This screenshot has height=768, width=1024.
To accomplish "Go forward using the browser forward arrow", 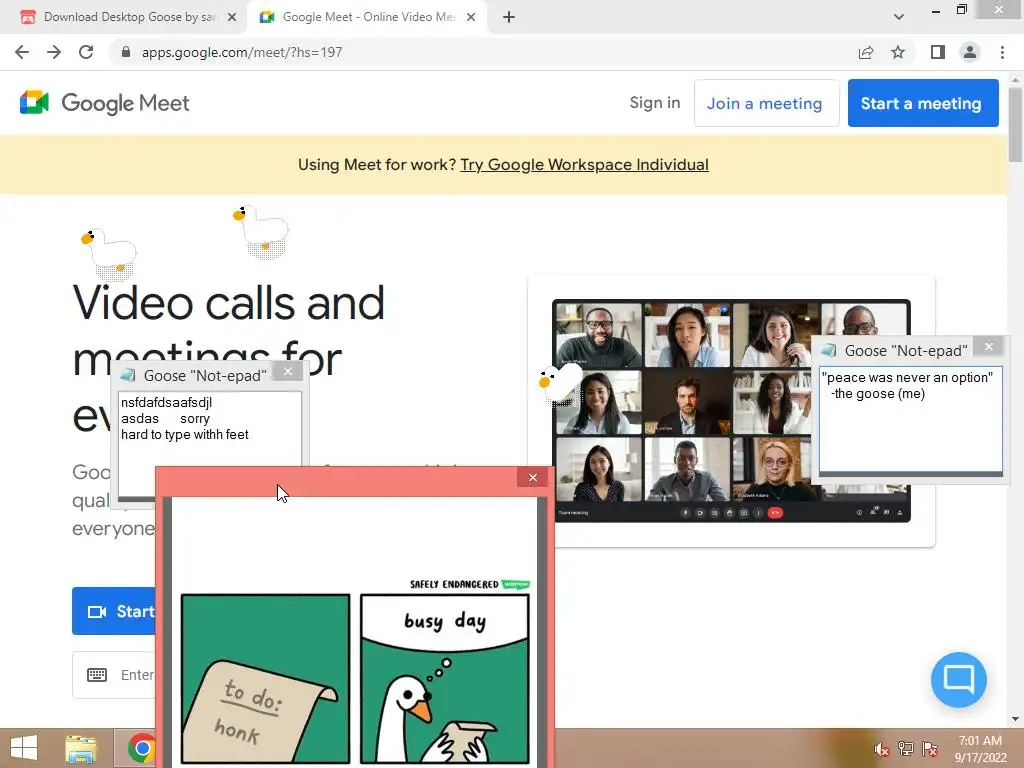I will (54, 52).
